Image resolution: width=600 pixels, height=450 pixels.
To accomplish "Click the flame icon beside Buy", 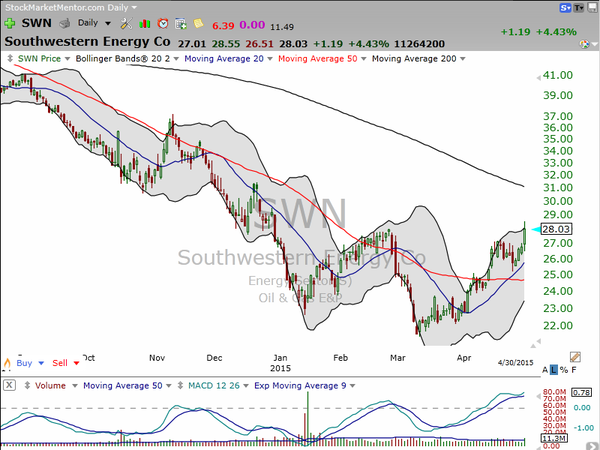I will pyautogui.click(x=7, y=363).
